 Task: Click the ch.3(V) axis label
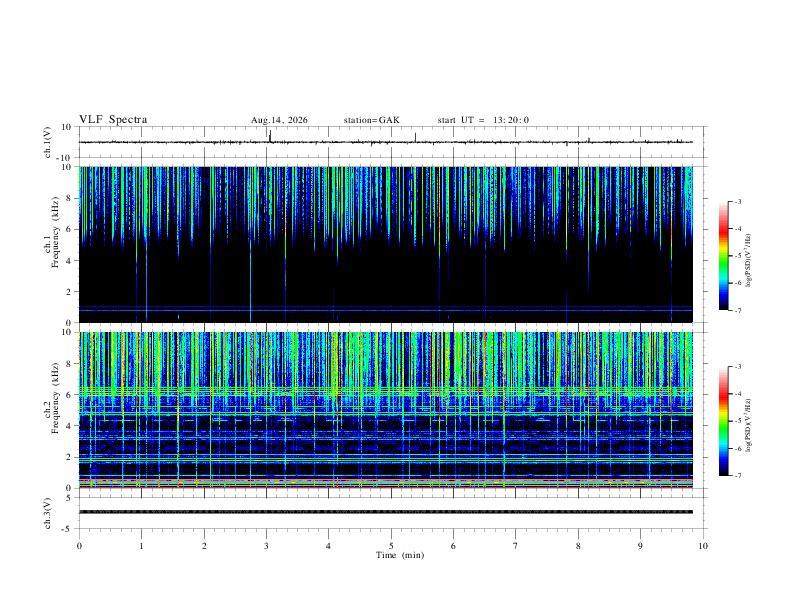pos(47,513)
